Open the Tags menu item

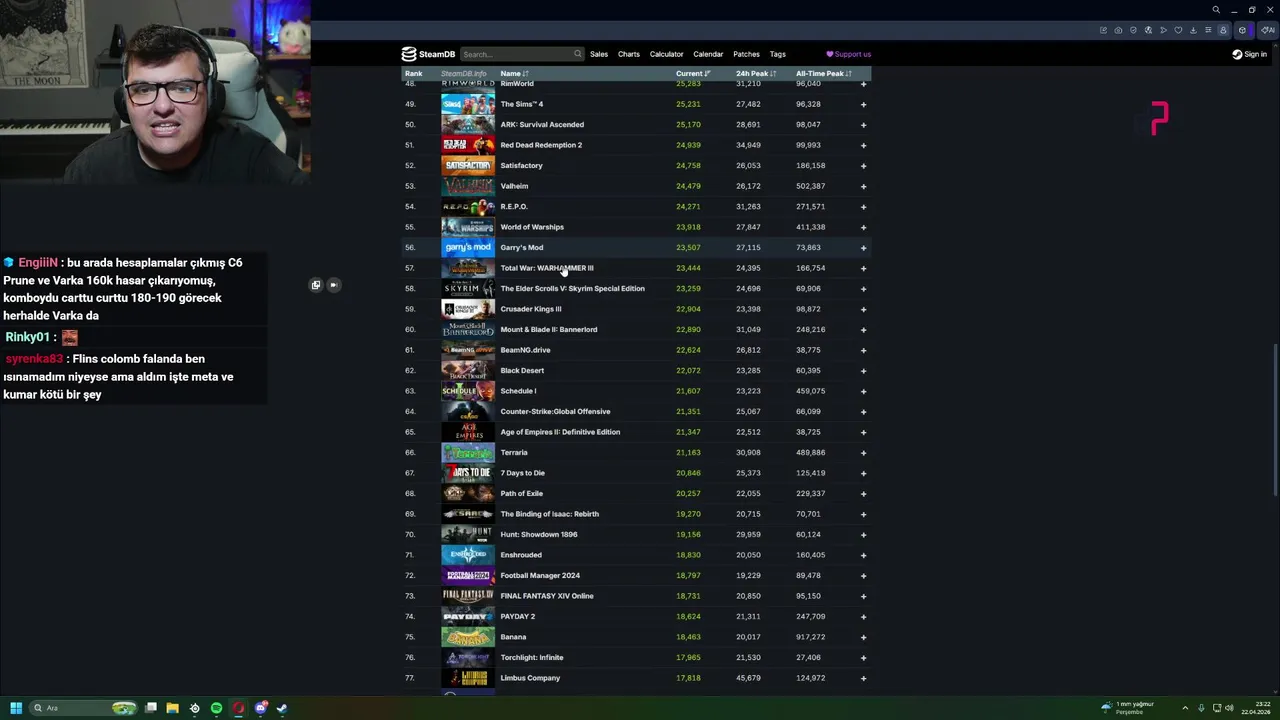(778, 54)
